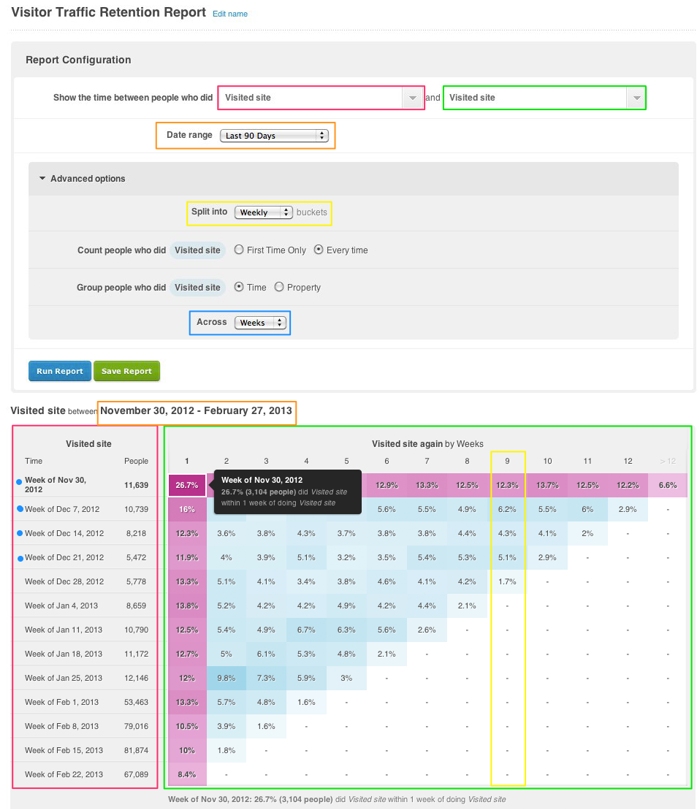This screenshot has height=809, width=699.
Task: Click the 16% cell for Week of Dec 7
Action: [x=187, y=509]
